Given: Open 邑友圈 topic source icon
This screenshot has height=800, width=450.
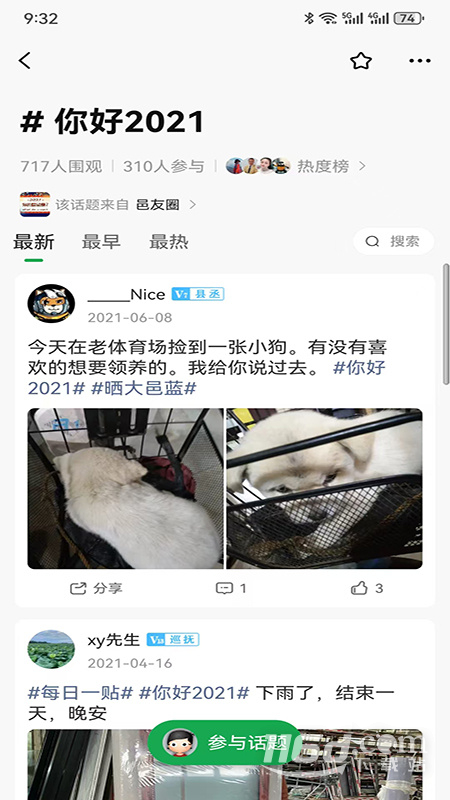Looking at the screenshot, I should [35, 205].
